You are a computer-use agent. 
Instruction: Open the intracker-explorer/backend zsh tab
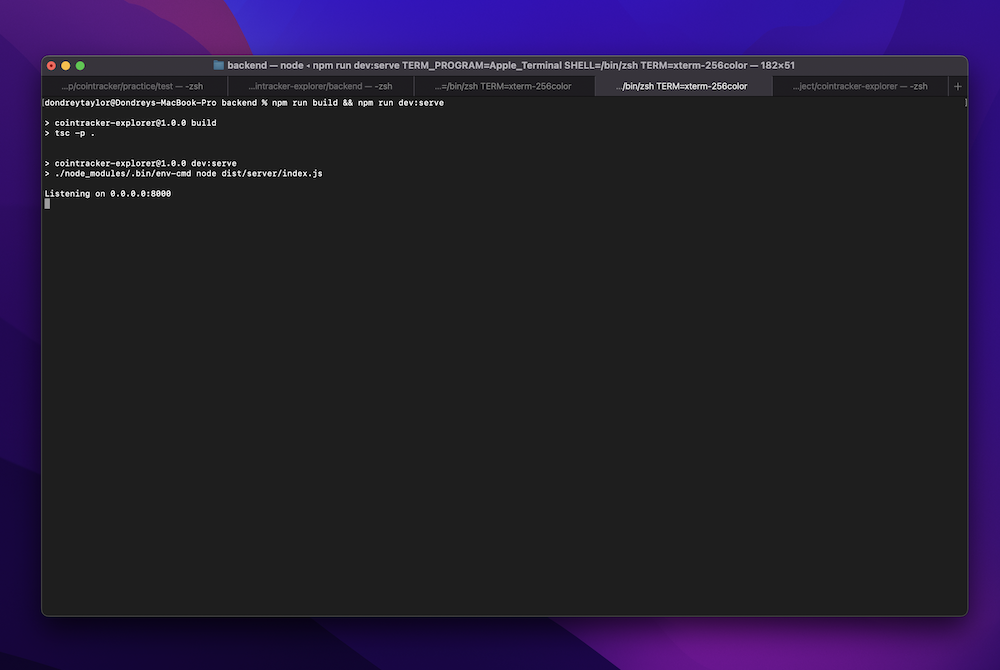[320, 86]
